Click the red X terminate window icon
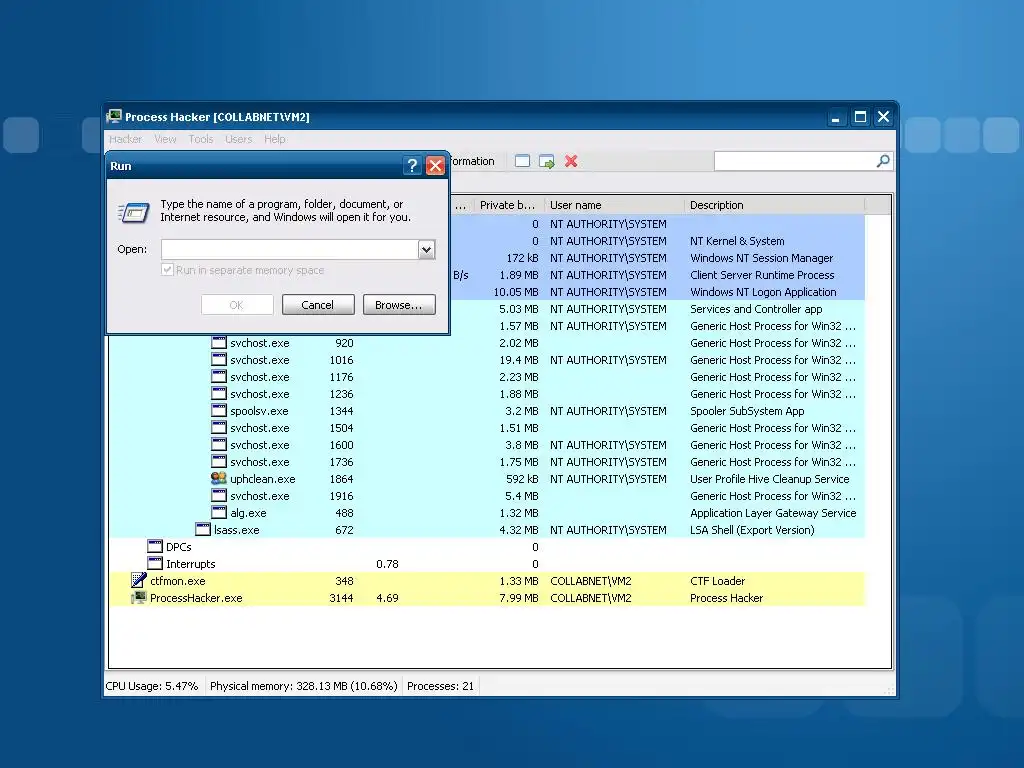This screenshot has width=1024, height=768. 571,161
